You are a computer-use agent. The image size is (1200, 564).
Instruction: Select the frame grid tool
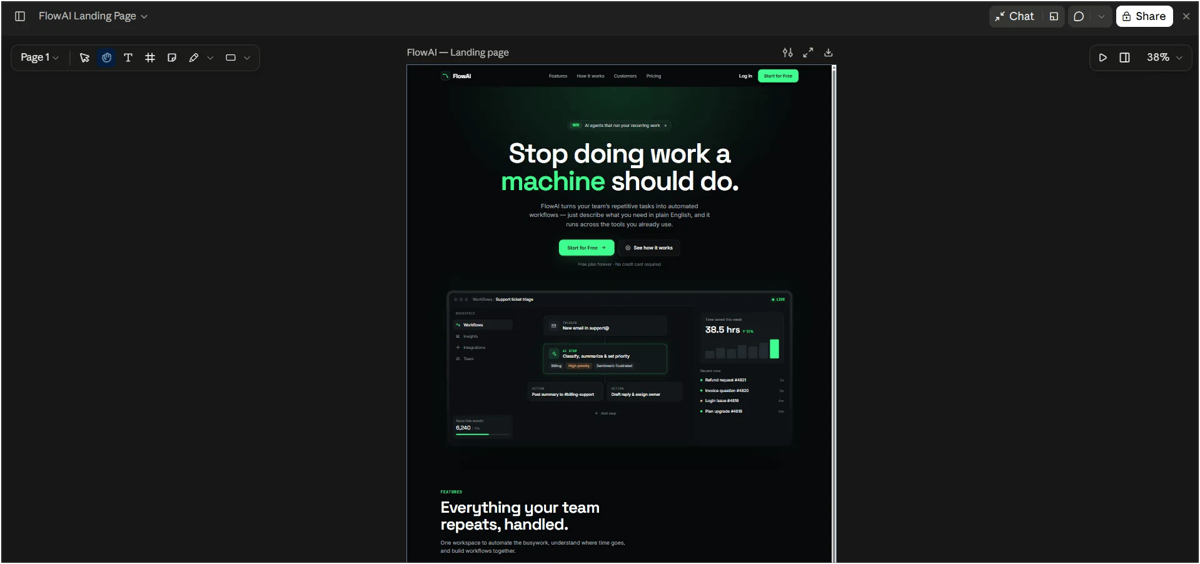pos(150,58)
